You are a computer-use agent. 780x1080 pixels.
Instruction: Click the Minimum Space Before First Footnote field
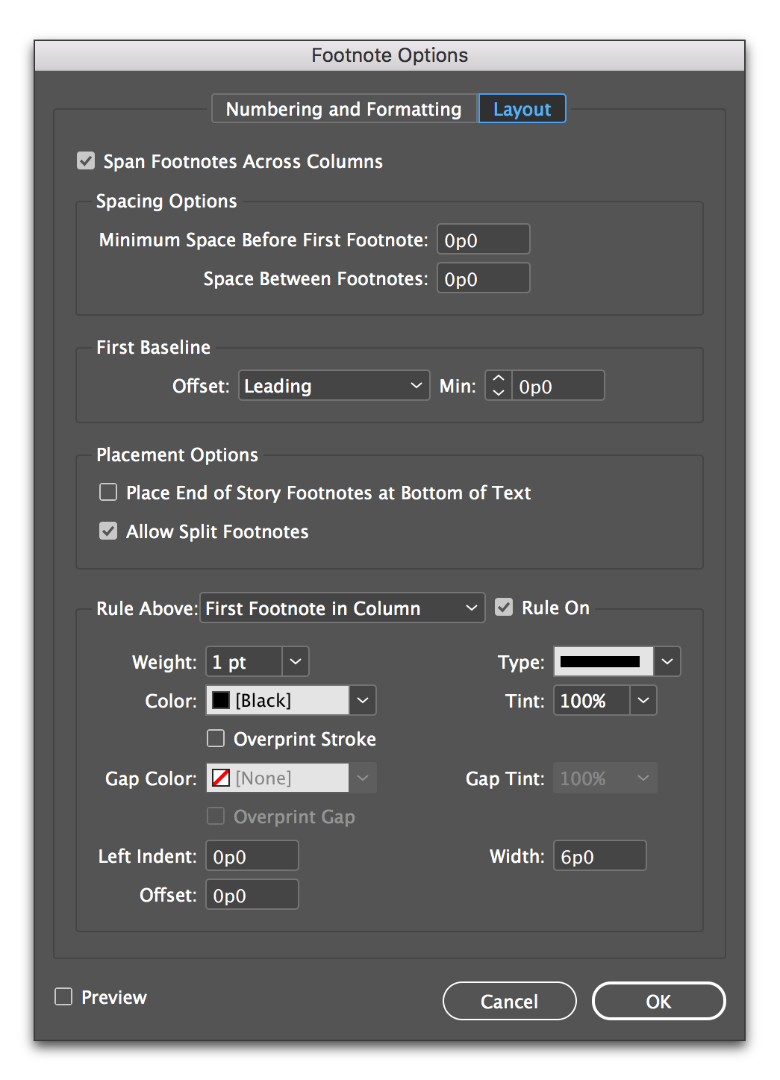(483, 239)
